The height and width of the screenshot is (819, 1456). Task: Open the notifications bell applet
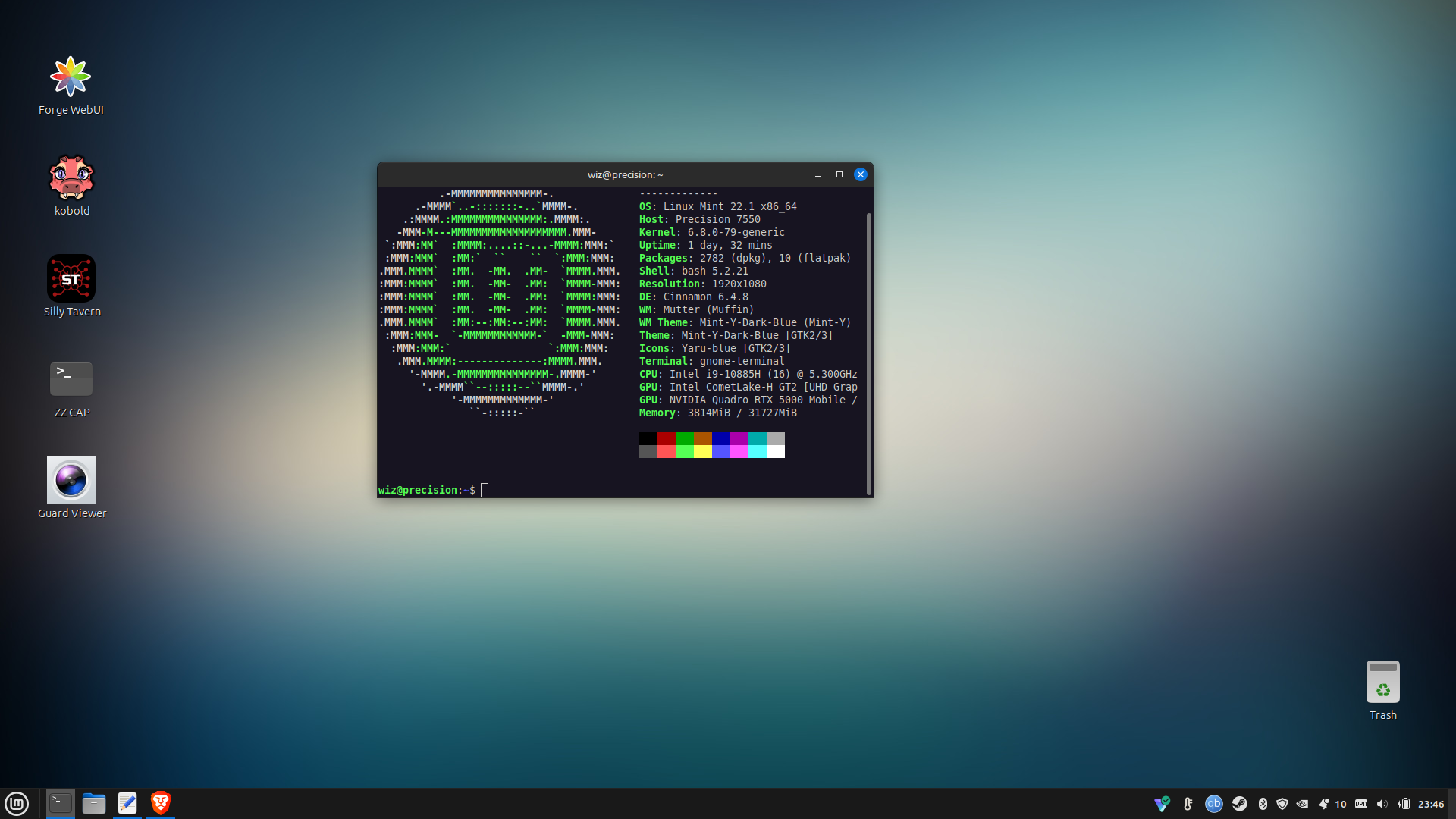point(1323,804)
